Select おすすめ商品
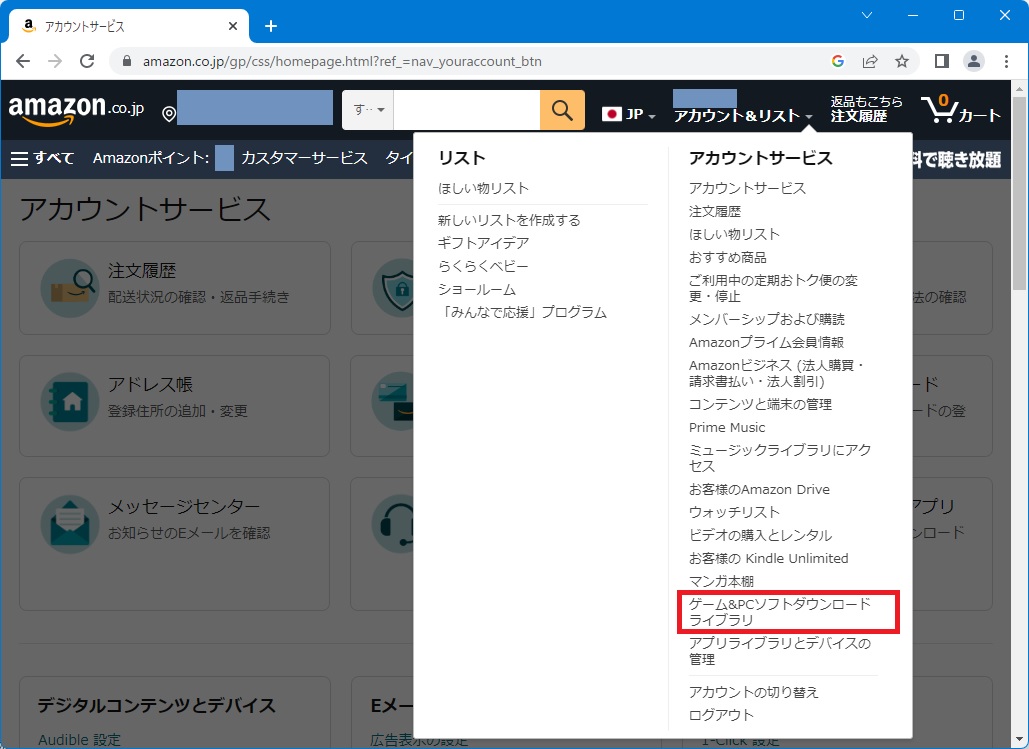 [728, 257]
